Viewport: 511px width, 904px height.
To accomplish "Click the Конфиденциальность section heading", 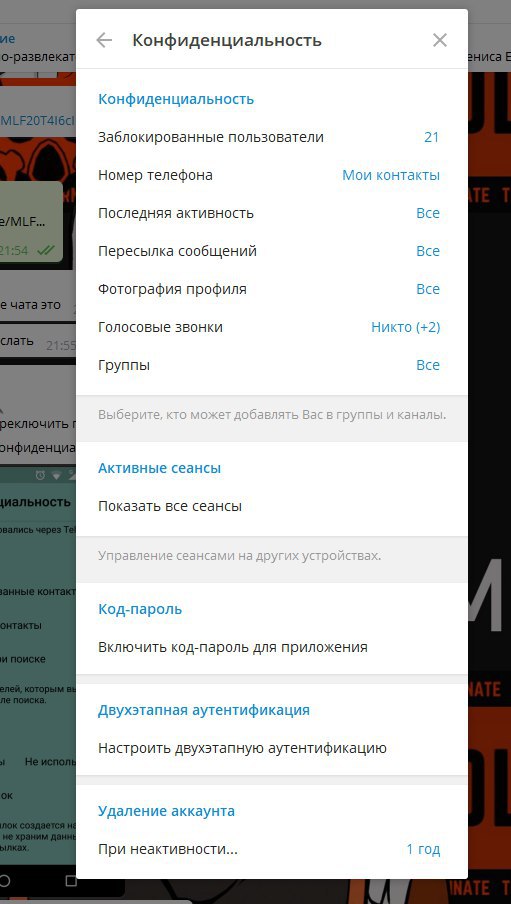I will 176,99.
